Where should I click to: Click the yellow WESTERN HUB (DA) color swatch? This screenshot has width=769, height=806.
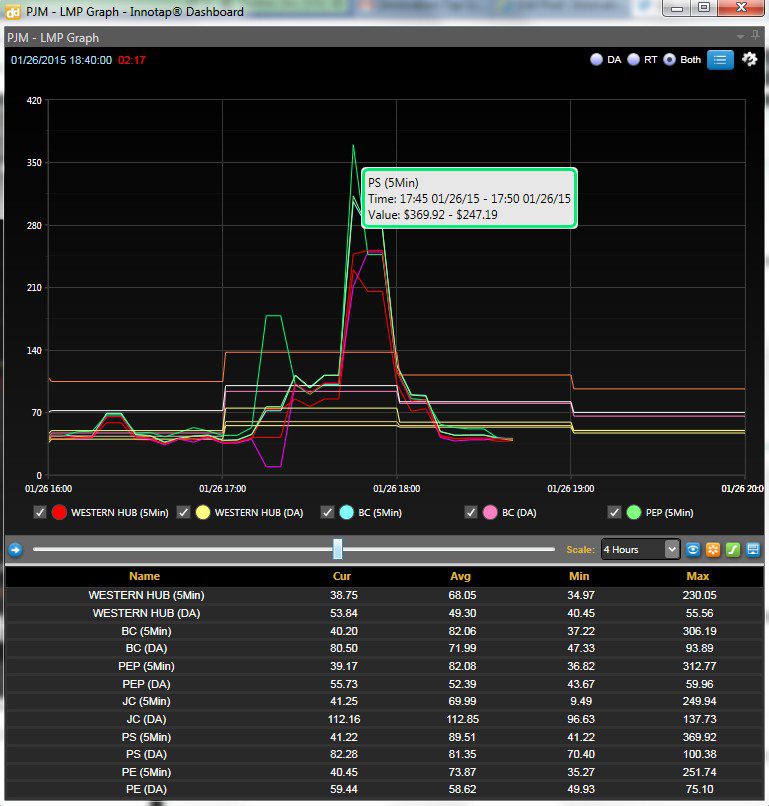pos(203,512)
